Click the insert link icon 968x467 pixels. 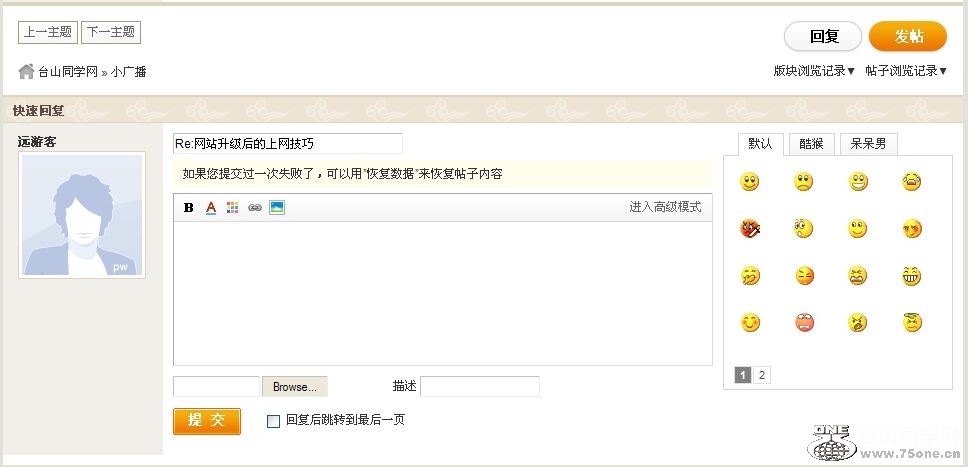(x=254, y=208)
